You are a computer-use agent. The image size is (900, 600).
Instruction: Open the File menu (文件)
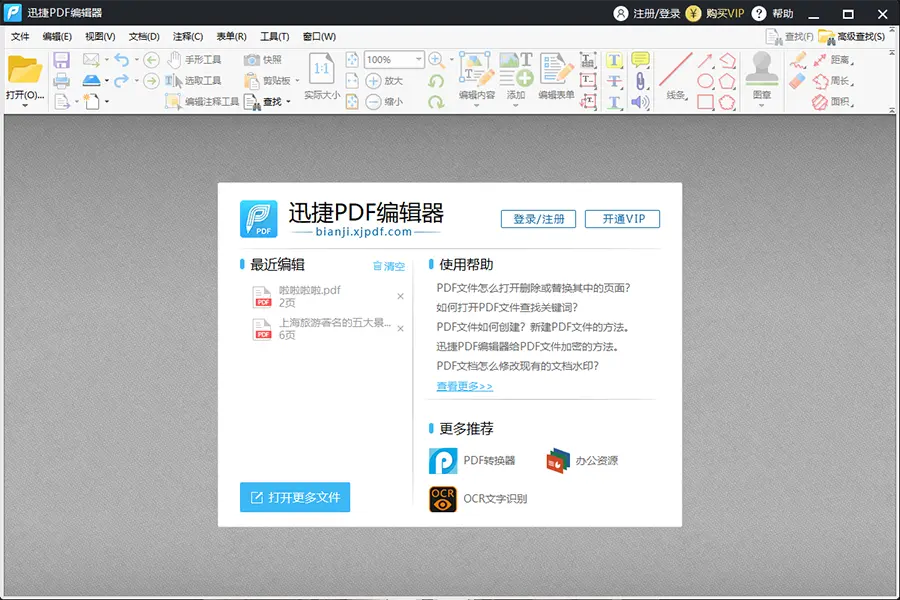coord(20,37)
